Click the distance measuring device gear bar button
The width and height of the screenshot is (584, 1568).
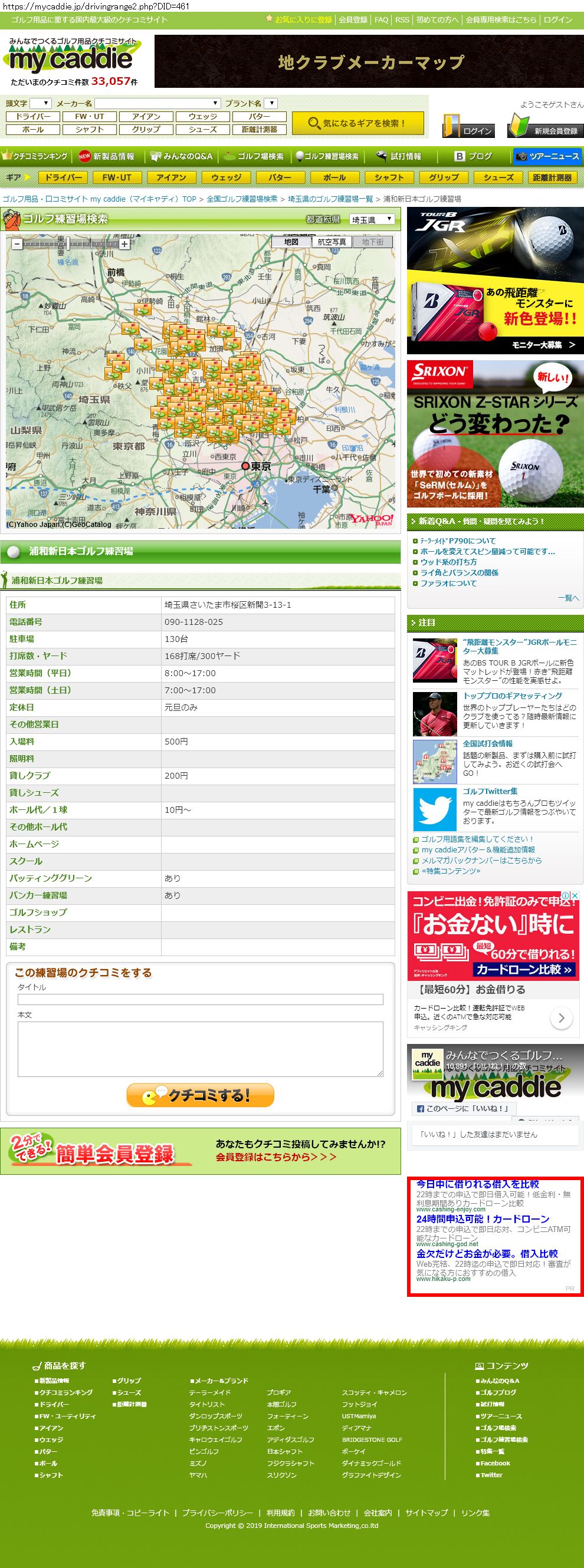pos(552,177)
